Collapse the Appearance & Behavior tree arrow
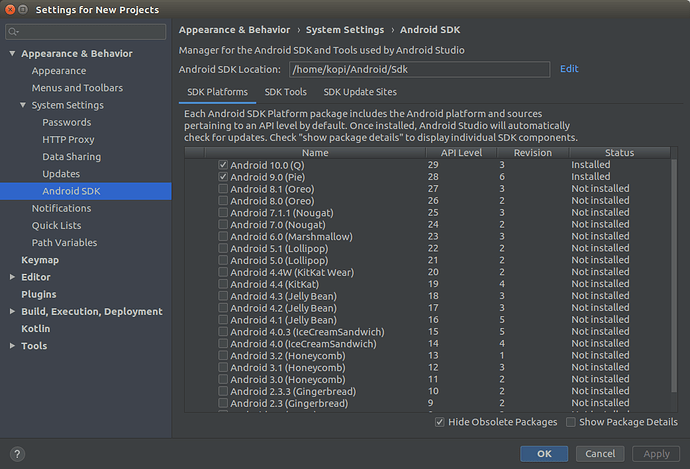This screenshot has height=469, width=690. pos(12,54)
